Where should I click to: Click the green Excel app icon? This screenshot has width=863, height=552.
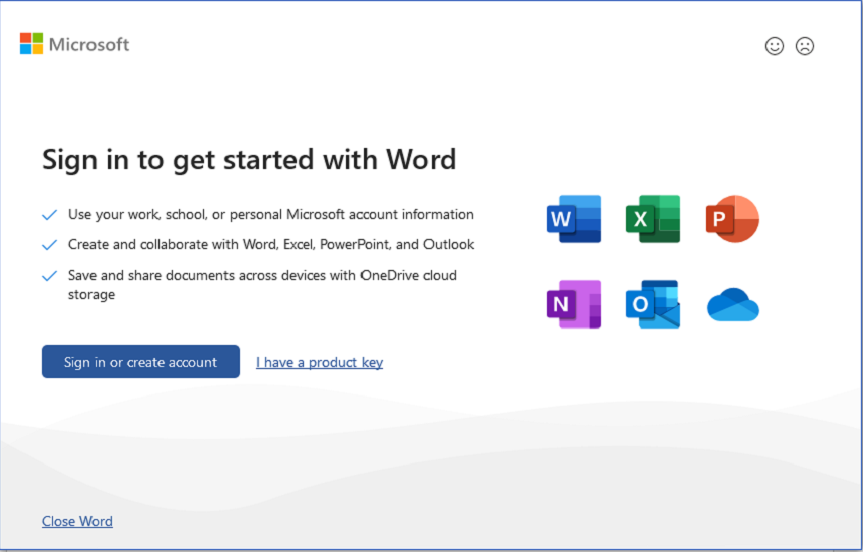click(652, 219)
